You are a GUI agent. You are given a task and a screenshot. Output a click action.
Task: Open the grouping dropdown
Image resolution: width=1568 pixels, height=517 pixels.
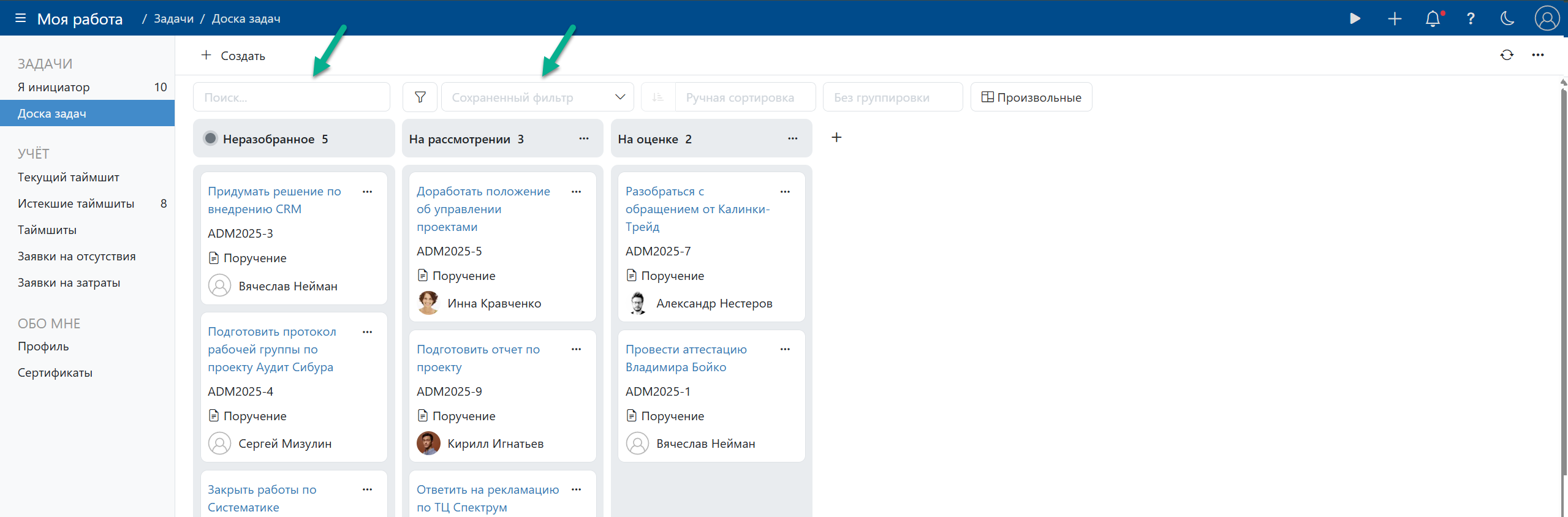[892, 97]
